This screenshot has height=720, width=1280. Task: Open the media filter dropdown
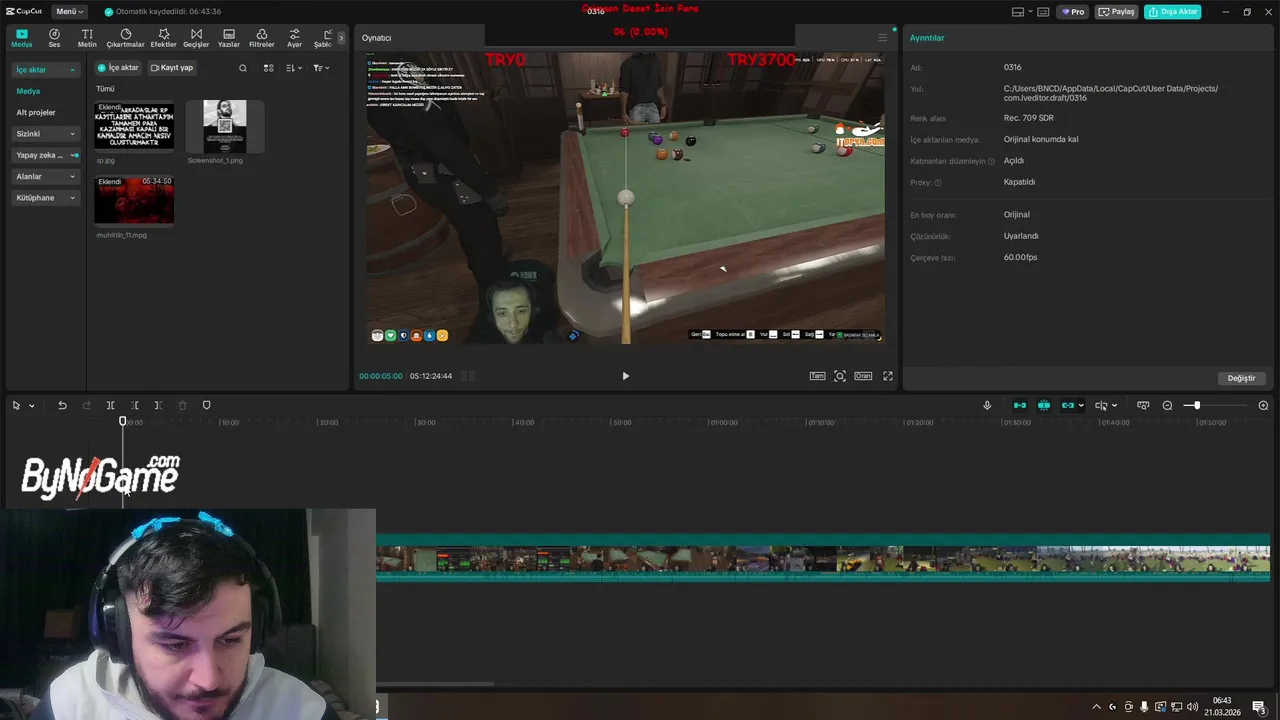321,68
